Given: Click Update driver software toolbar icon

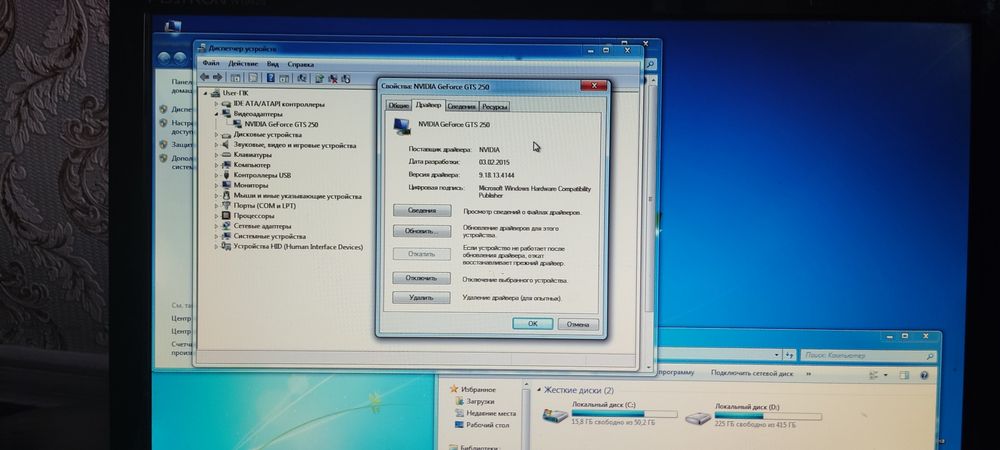Looking at the screenshot, I should [320, 78].
